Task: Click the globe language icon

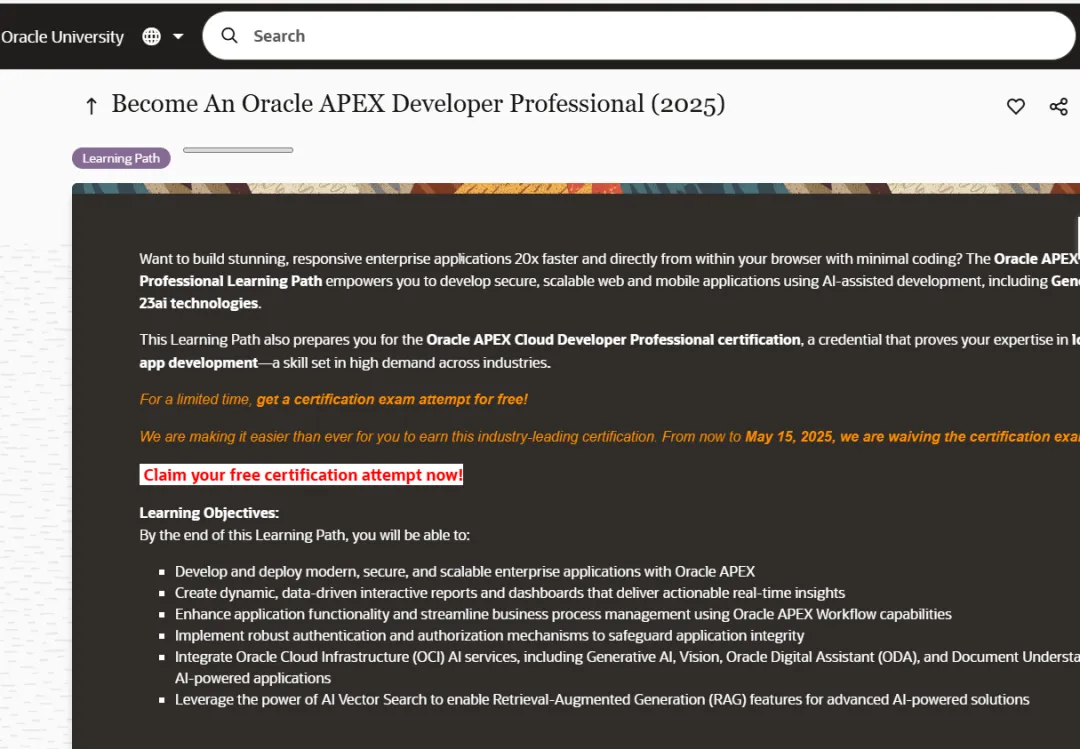Action: 152,37
